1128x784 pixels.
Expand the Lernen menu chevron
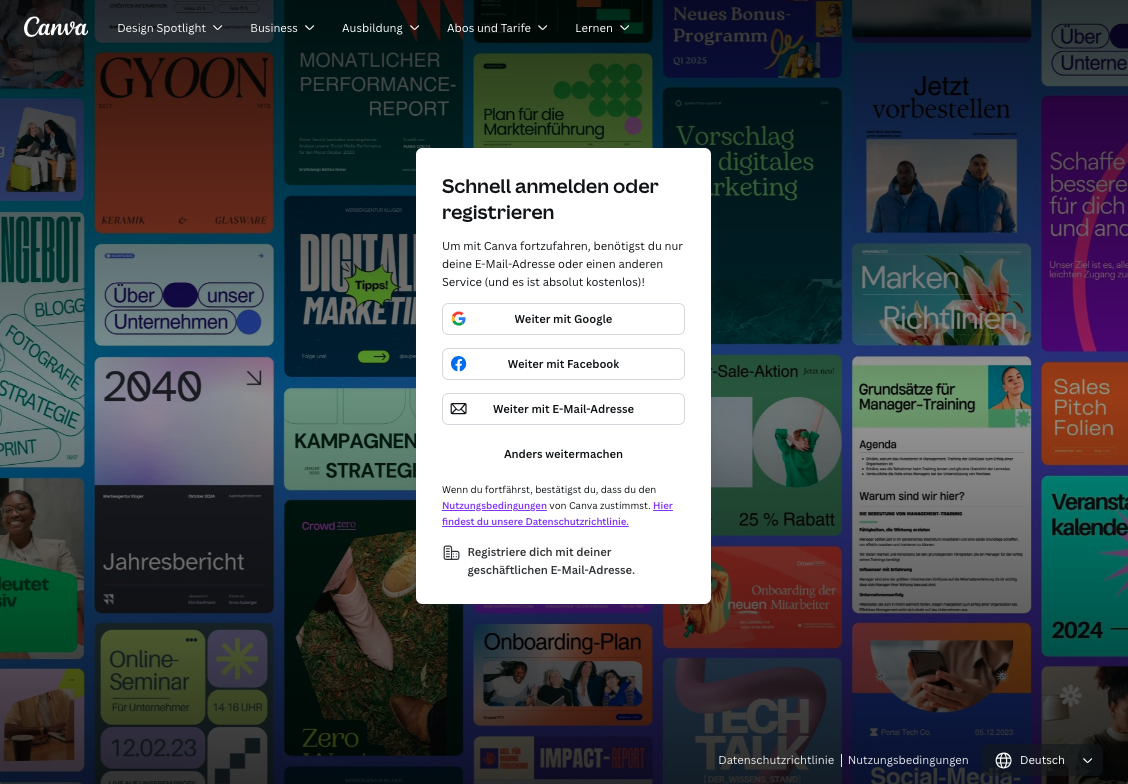point(625,28)
